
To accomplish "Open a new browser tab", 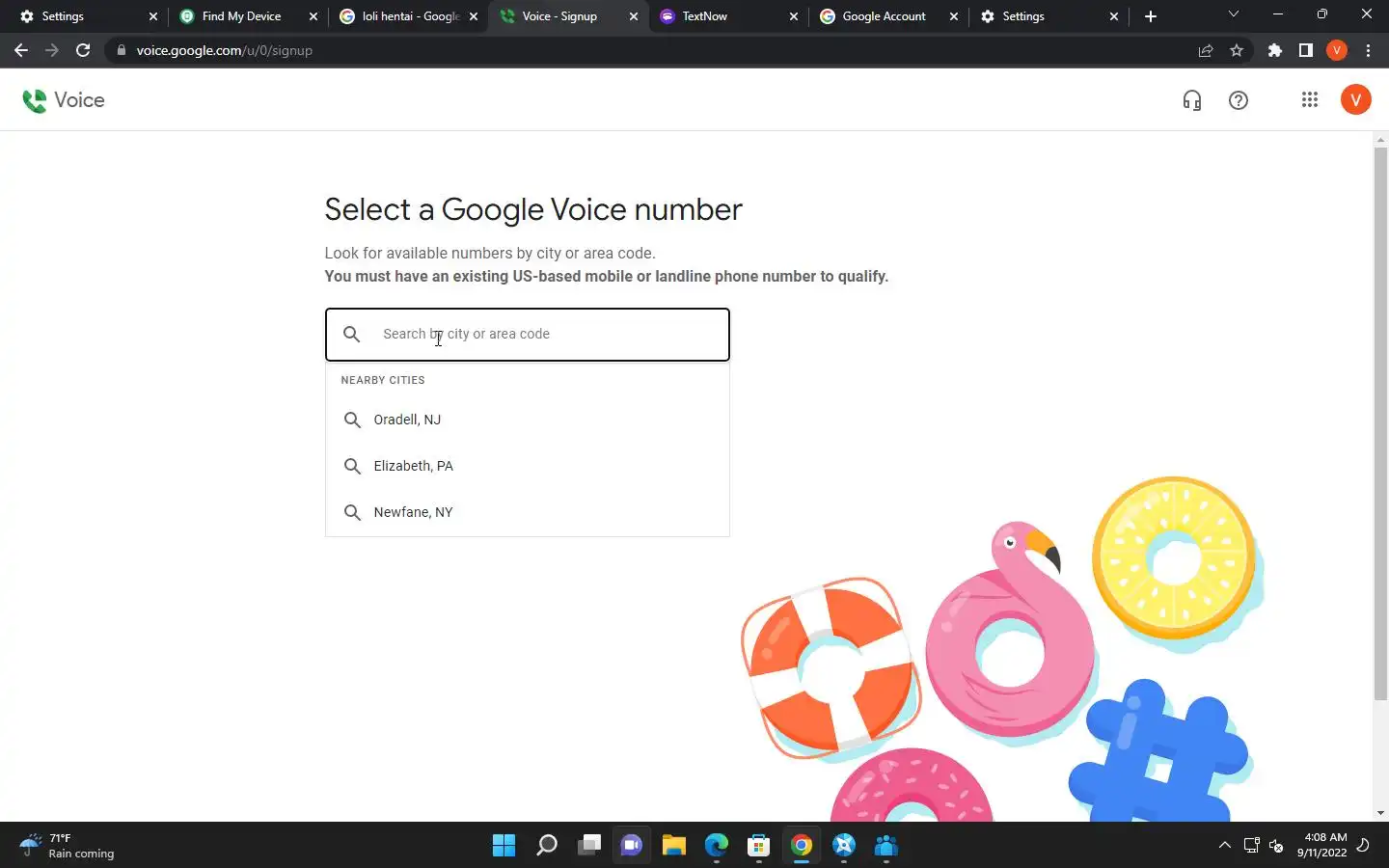I will coord(1150,16).
